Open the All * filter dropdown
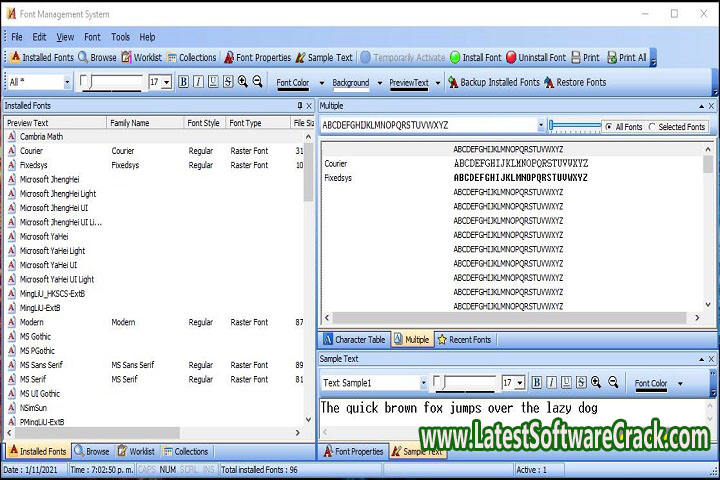This screenshot has height=480, width=720. [67, 82]
